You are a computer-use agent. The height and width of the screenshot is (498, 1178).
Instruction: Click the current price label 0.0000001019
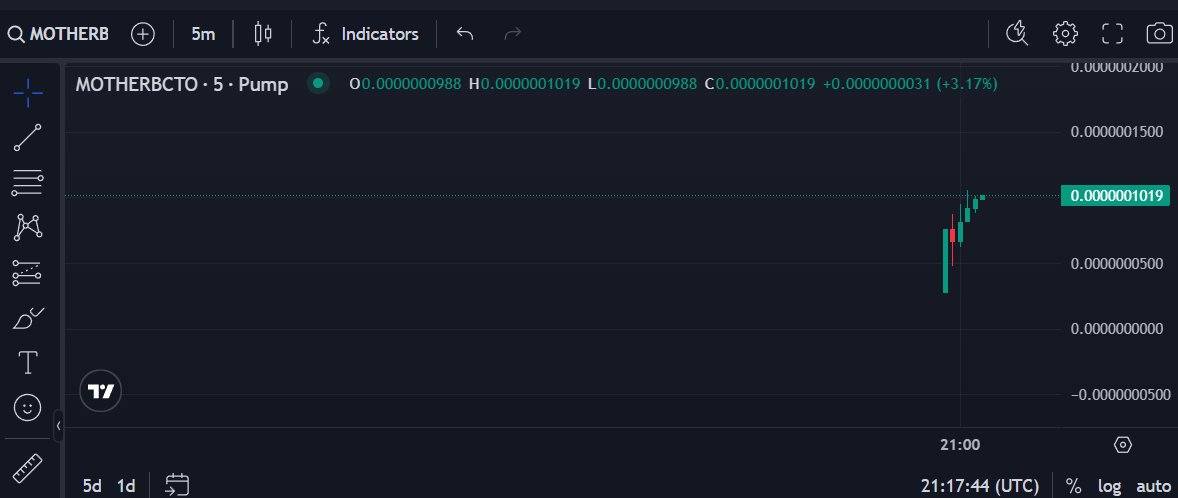[1116, 196]
